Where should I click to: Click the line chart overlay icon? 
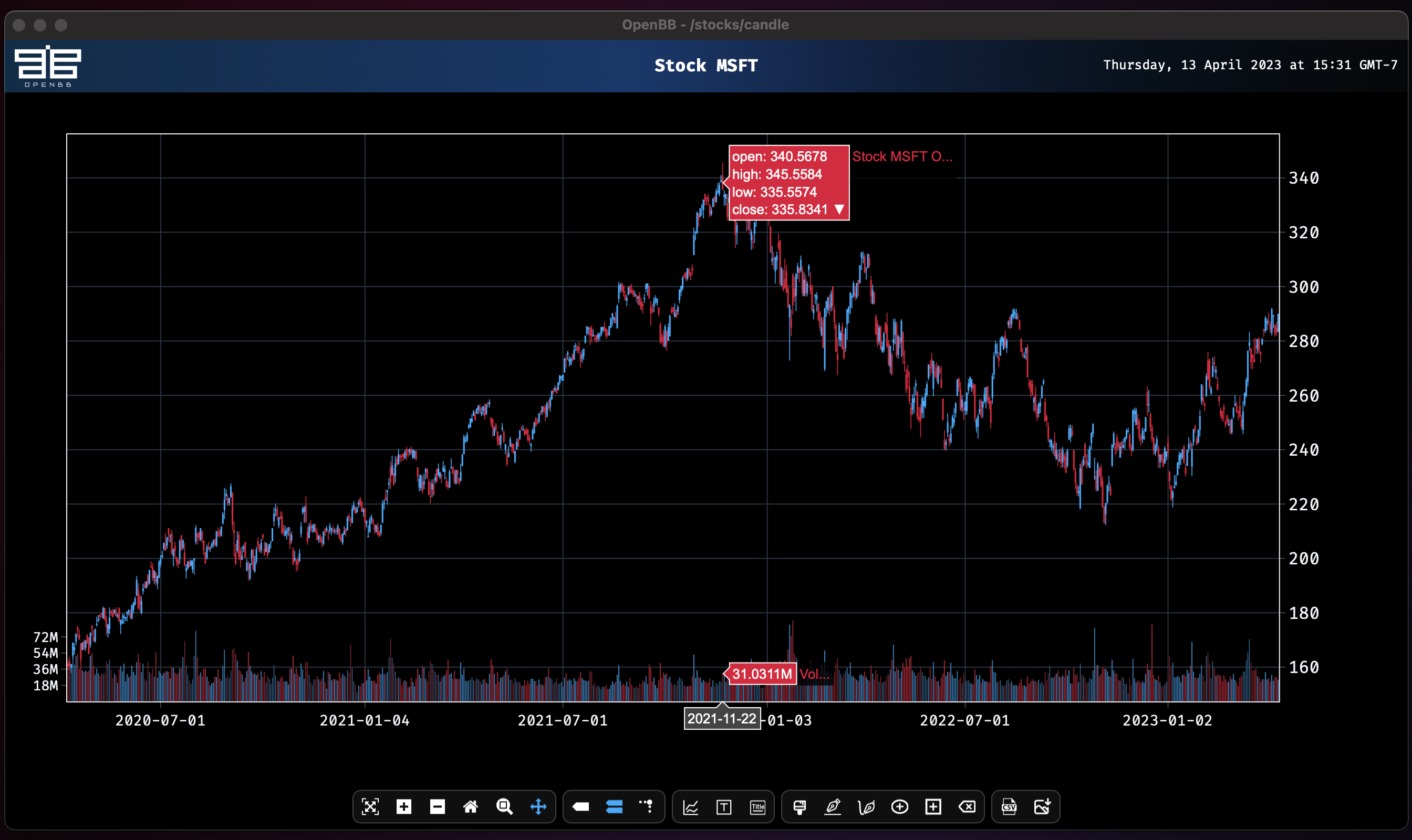coord(690,807)
